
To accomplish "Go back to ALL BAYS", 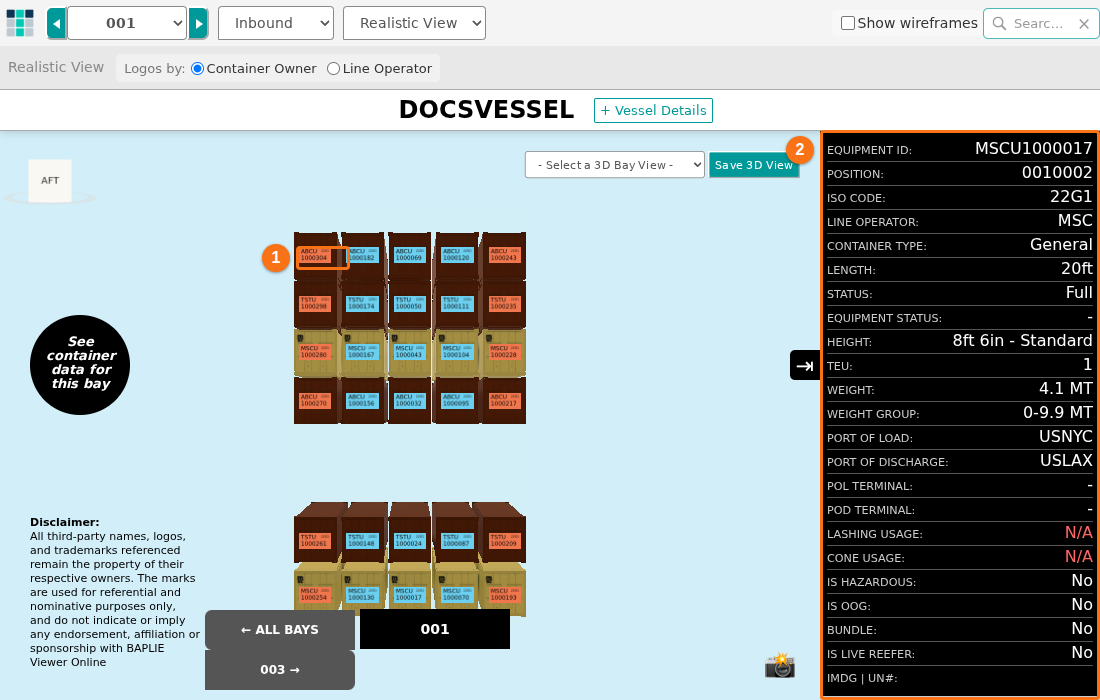I will point(280,630).
